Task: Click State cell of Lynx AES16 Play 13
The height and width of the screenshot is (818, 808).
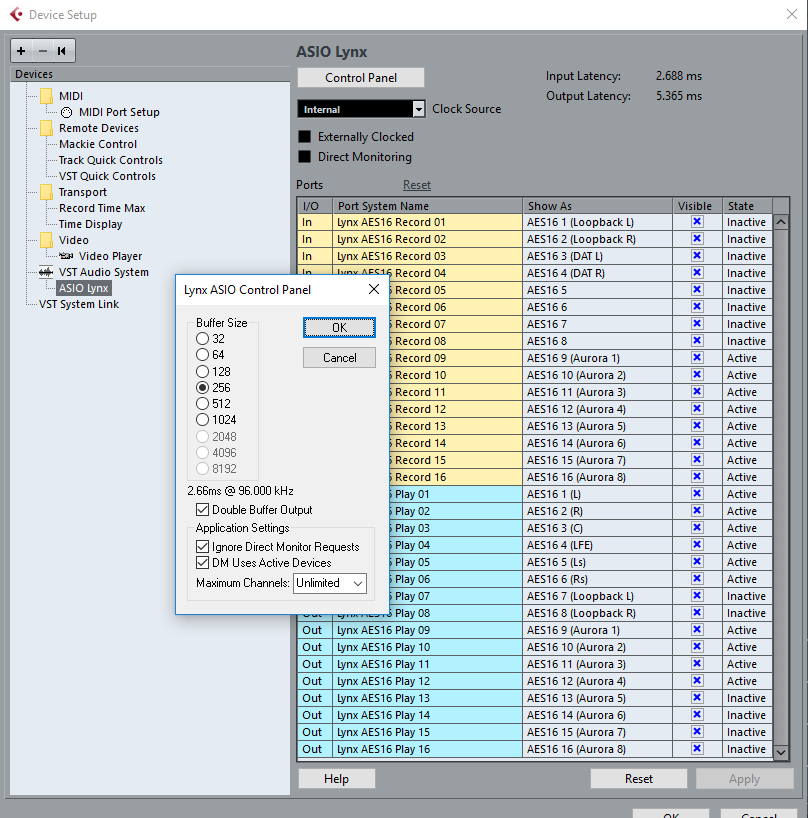Action: (747, 698)
